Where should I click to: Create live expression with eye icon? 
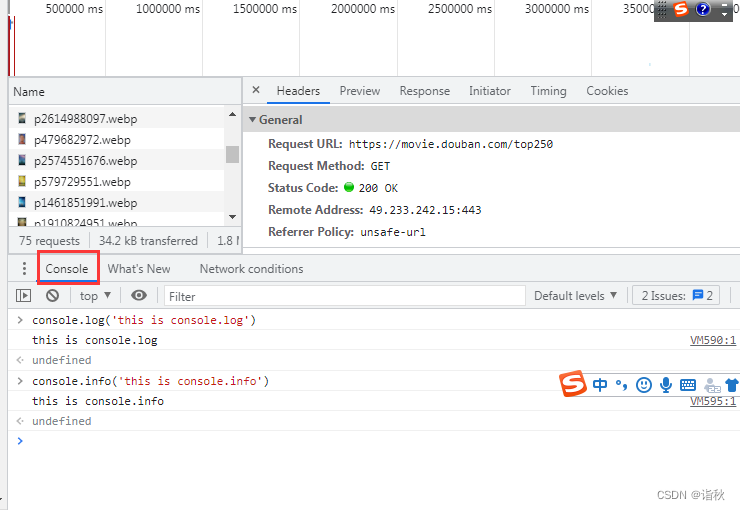[139, 295]
